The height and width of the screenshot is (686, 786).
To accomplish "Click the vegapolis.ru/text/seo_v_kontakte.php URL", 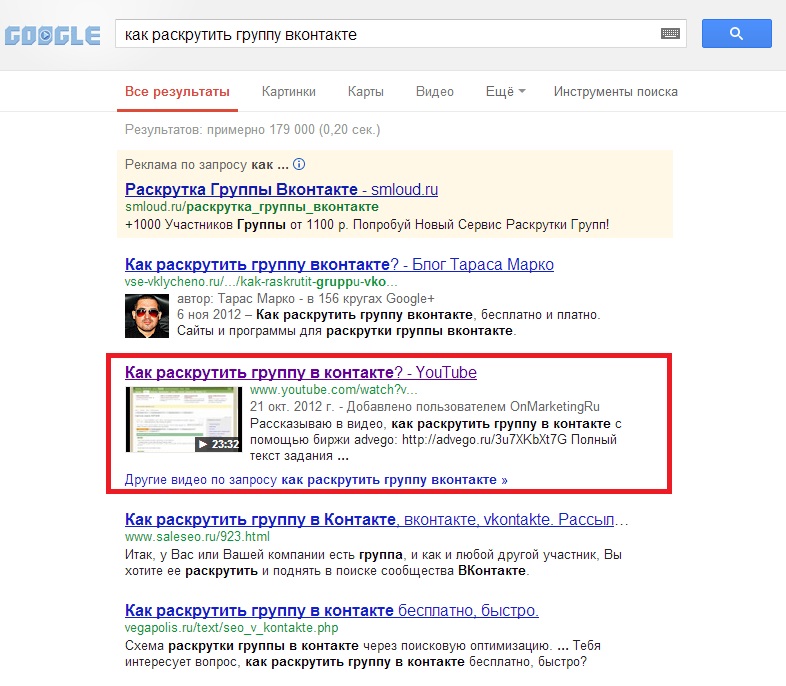I will coord(232,627).
